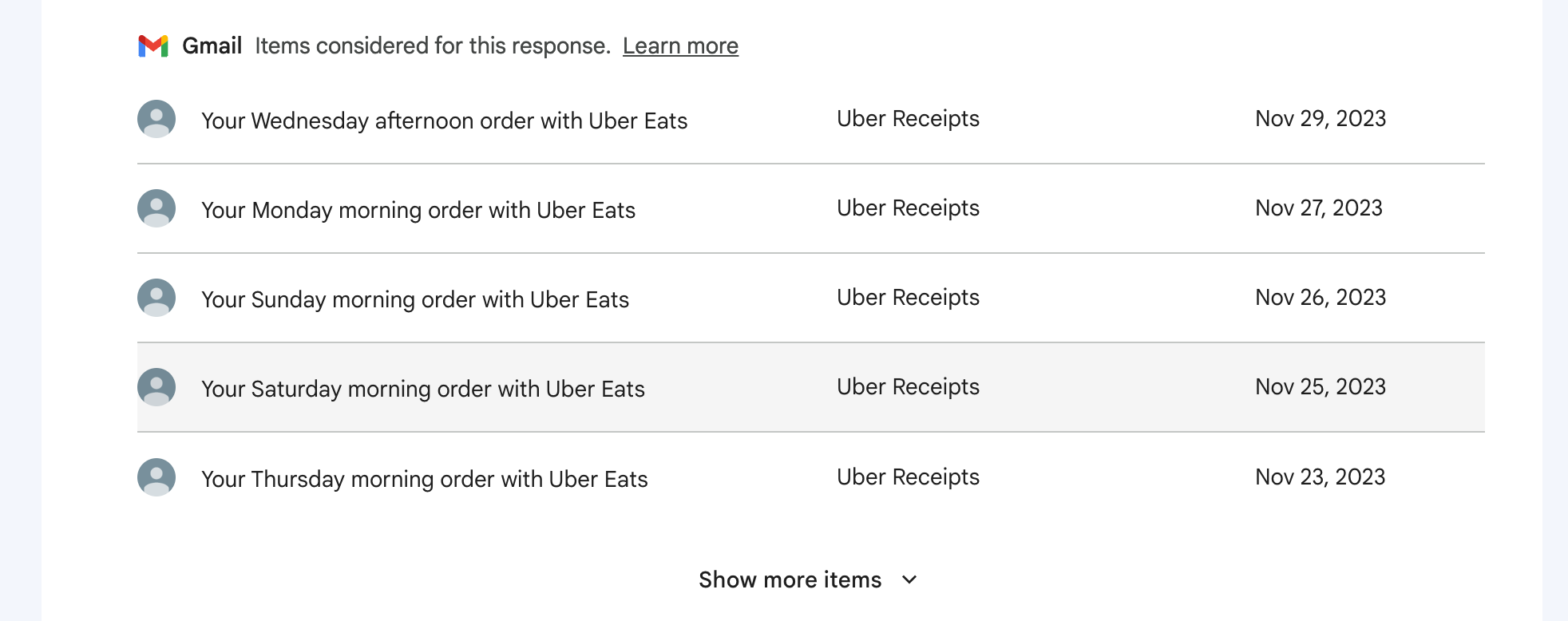
Task: Click avatar icon beside Wednesday afternoon order
Action: tap(156, 119)
